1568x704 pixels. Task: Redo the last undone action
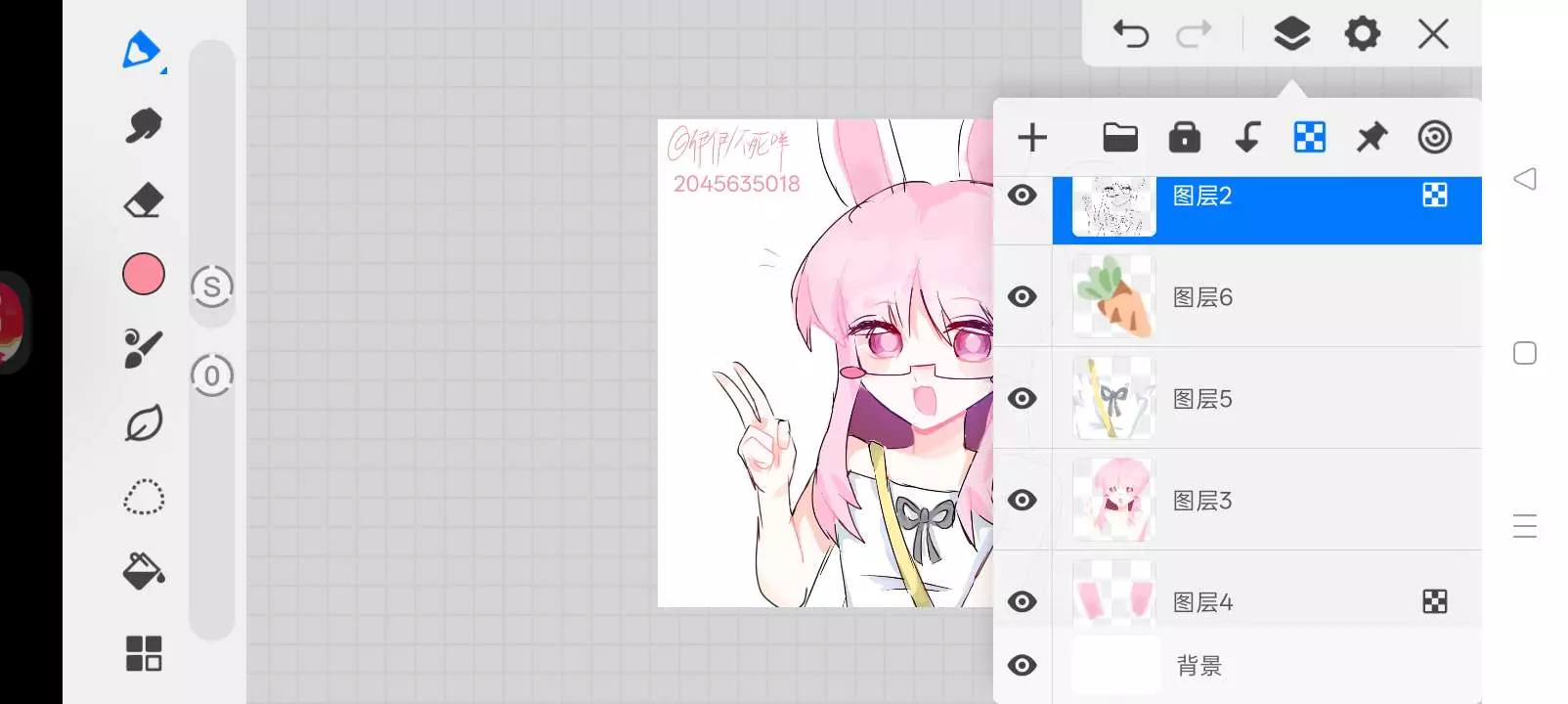tap(1194, 34)
